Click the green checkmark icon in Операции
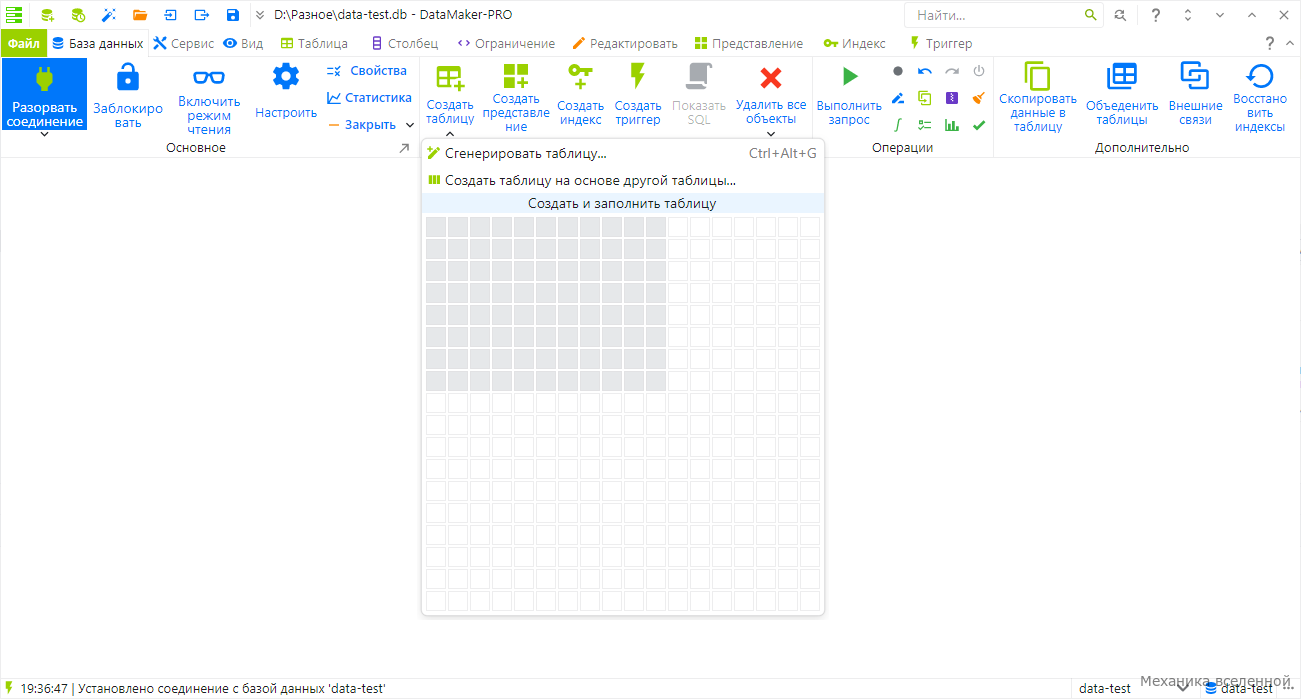This screenshot has width=1301, height=699. coord(979,125)
